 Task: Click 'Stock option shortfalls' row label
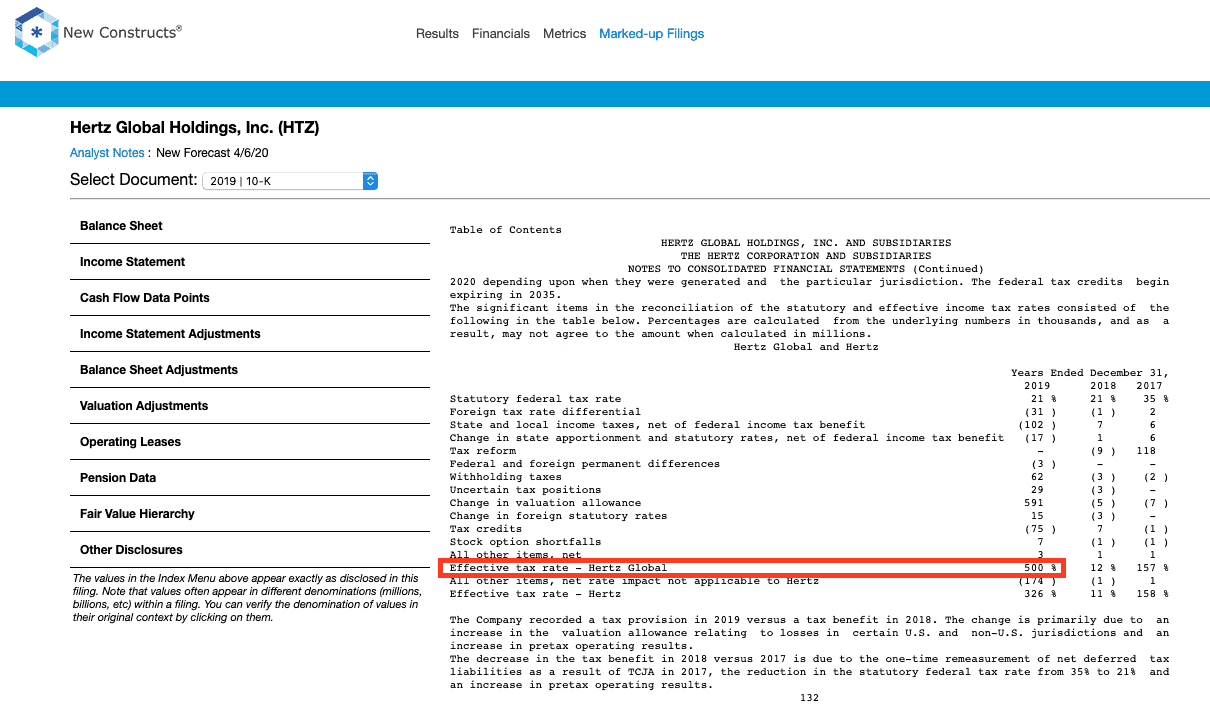(525, 542)
